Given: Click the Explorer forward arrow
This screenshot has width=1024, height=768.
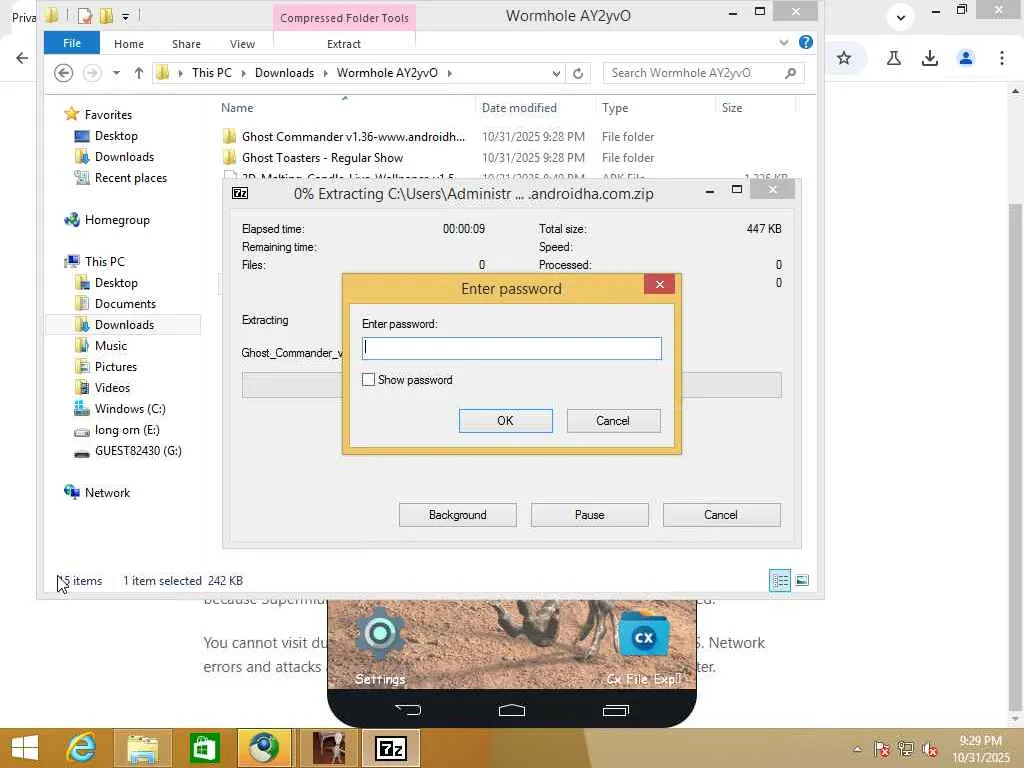Looking at the screenshot, I should coord(92,72).
